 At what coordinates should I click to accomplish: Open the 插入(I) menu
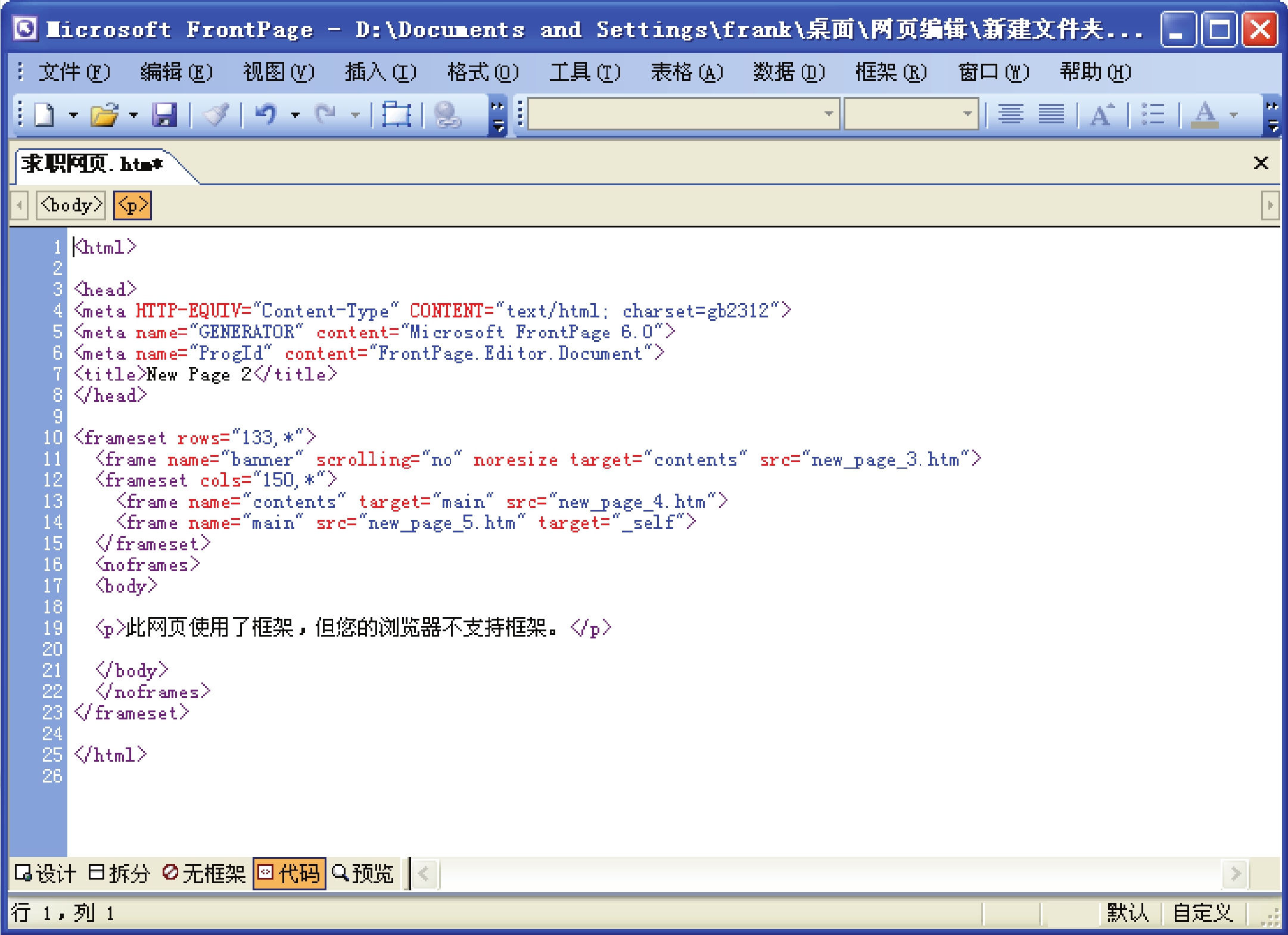click(381, 72)
